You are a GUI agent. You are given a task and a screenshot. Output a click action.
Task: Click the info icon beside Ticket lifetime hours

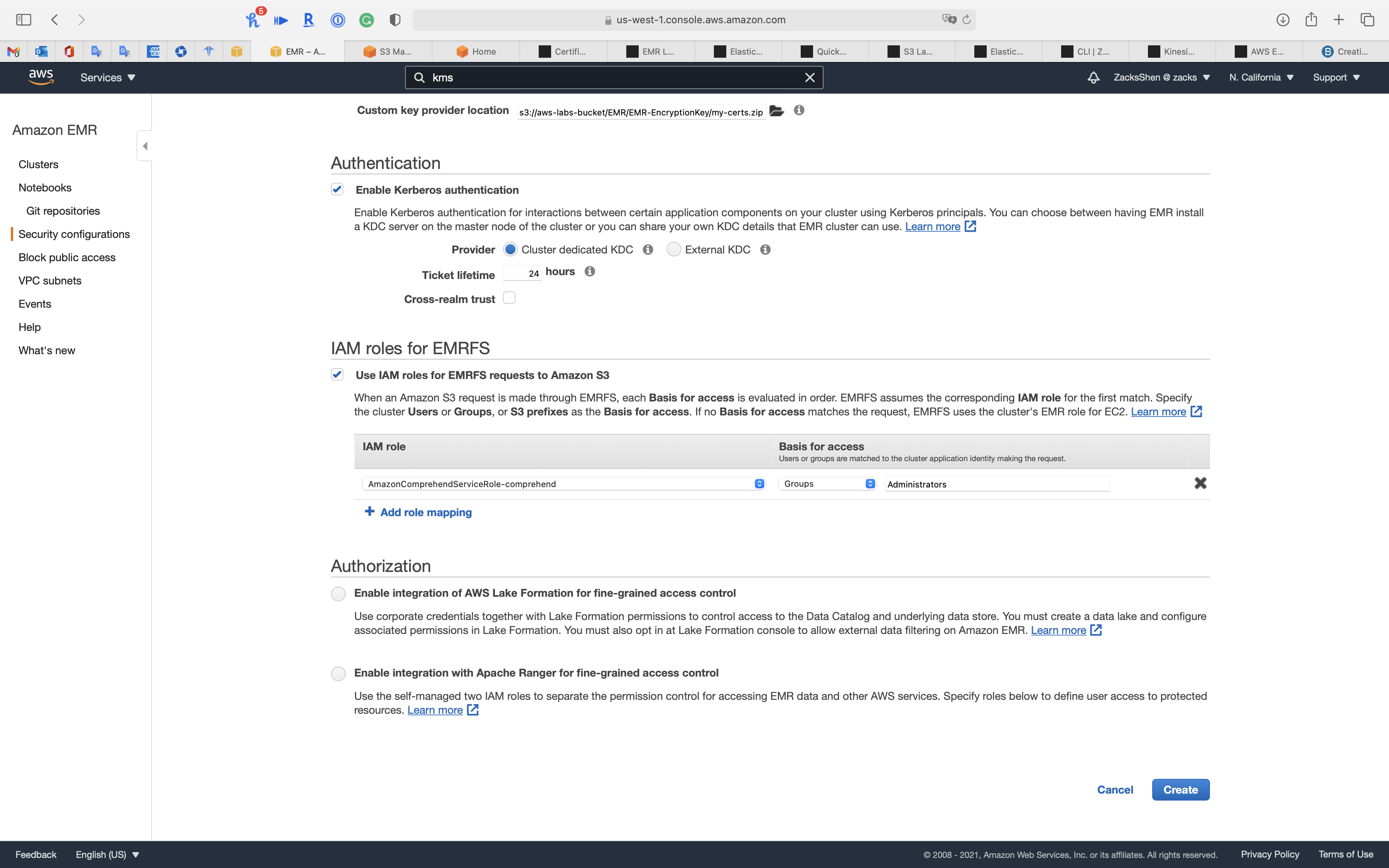[x=589, y=272]
